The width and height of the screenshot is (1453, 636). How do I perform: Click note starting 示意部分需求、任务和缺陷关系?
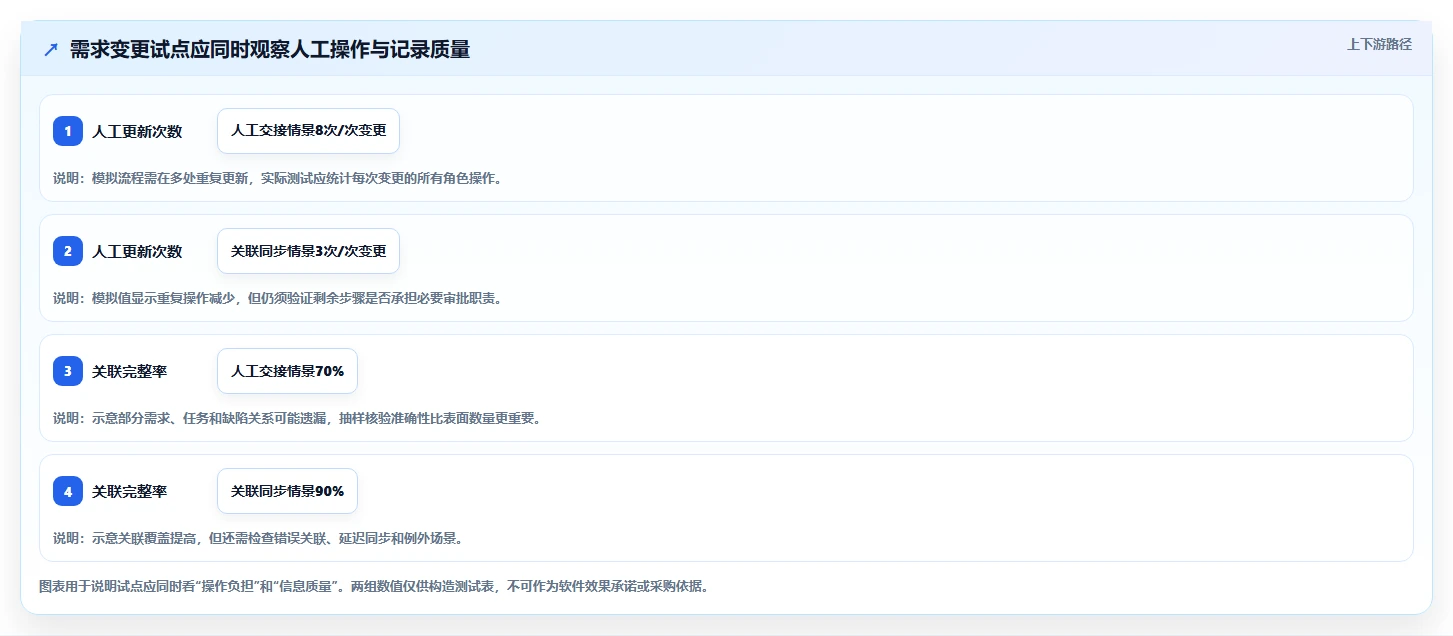pos(297,418)
